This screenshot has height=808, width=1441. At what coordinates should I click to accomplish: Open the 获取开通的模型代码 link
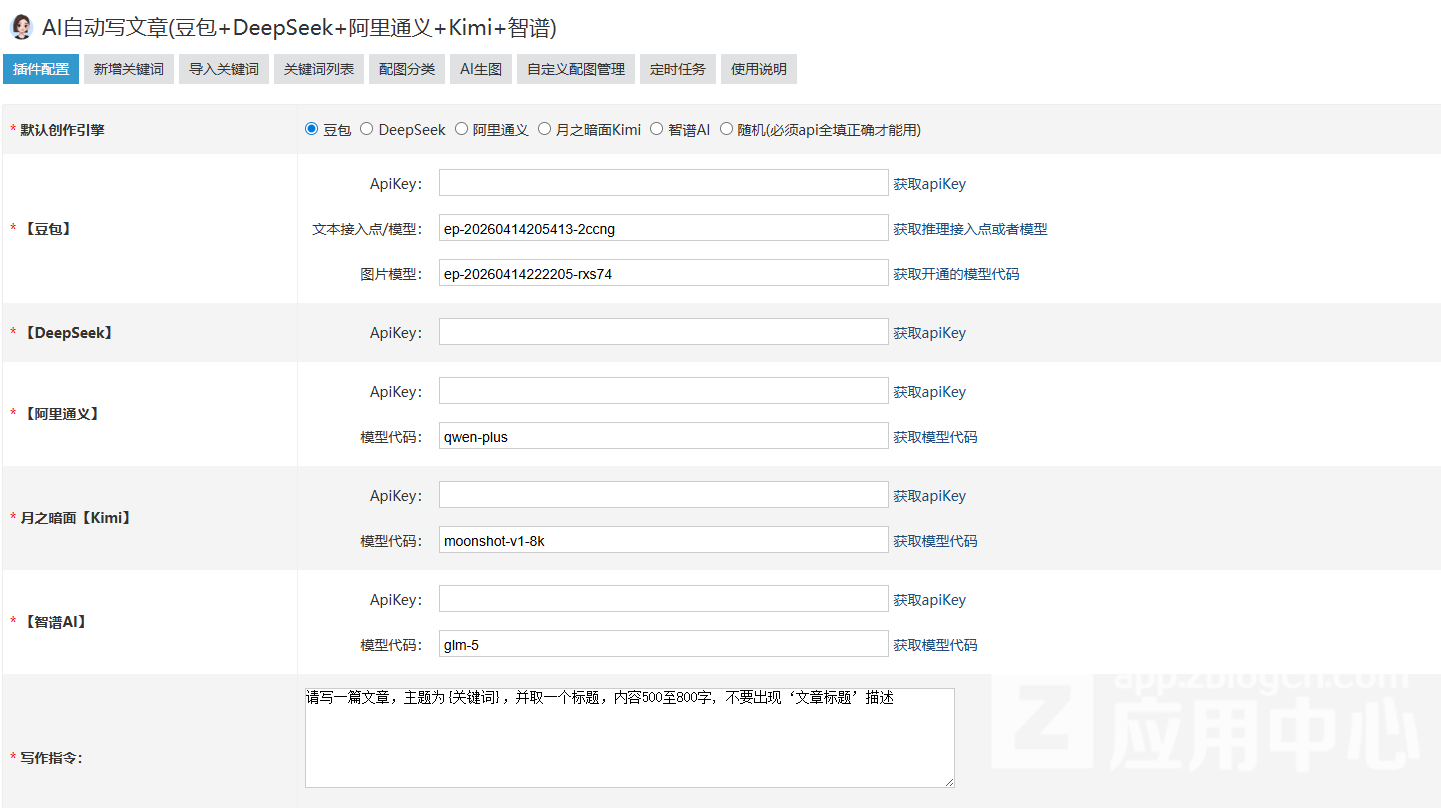956,274
